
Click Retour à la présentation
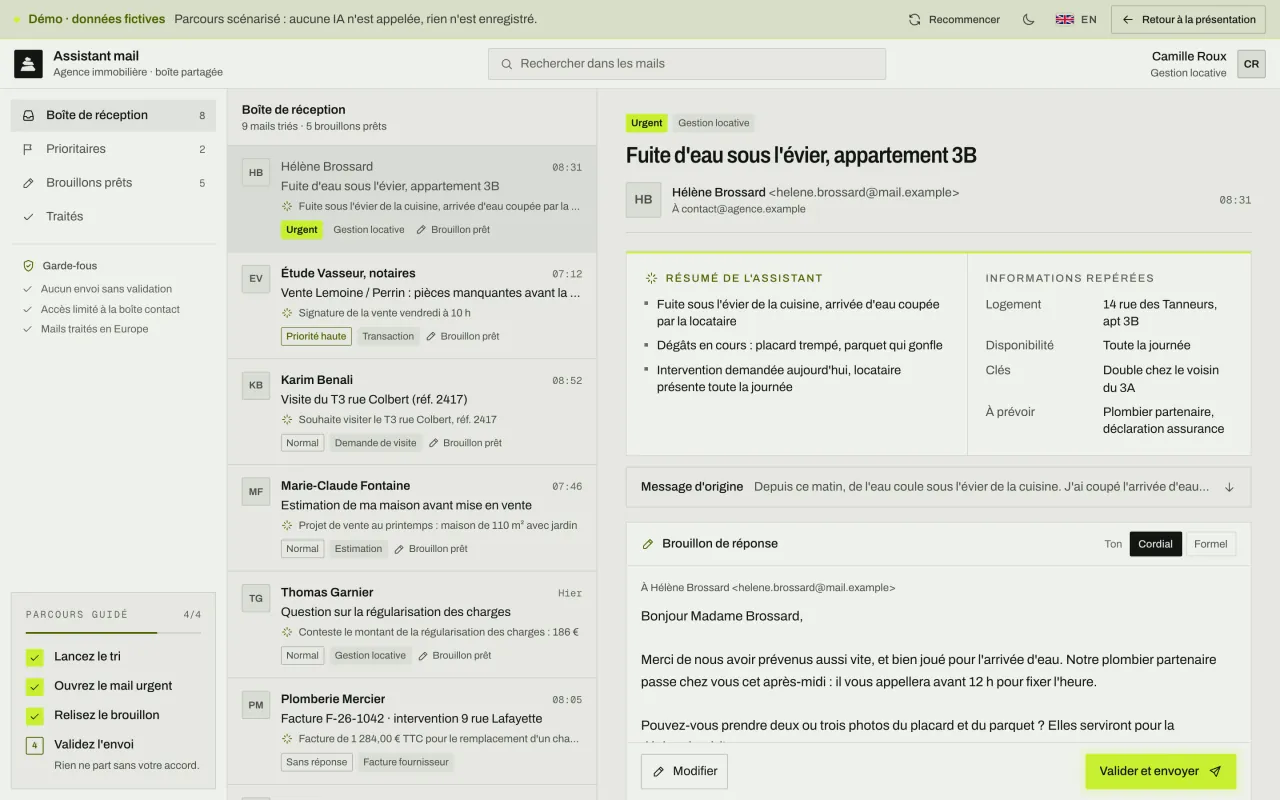click(x=1188, y=19)
